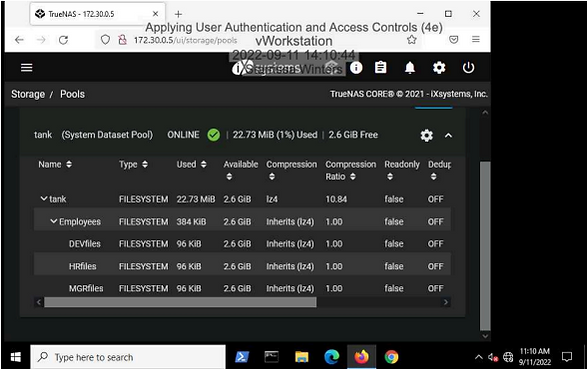Open the taskbar clock and date
The image size is (587, 369).
535,357
